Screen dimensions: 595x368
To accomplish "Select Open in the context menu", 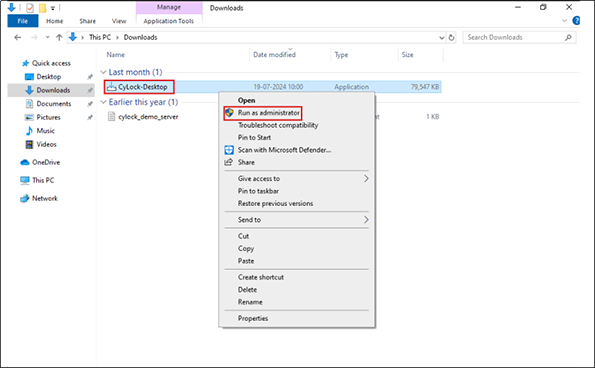I will click(x=247, y=100).
